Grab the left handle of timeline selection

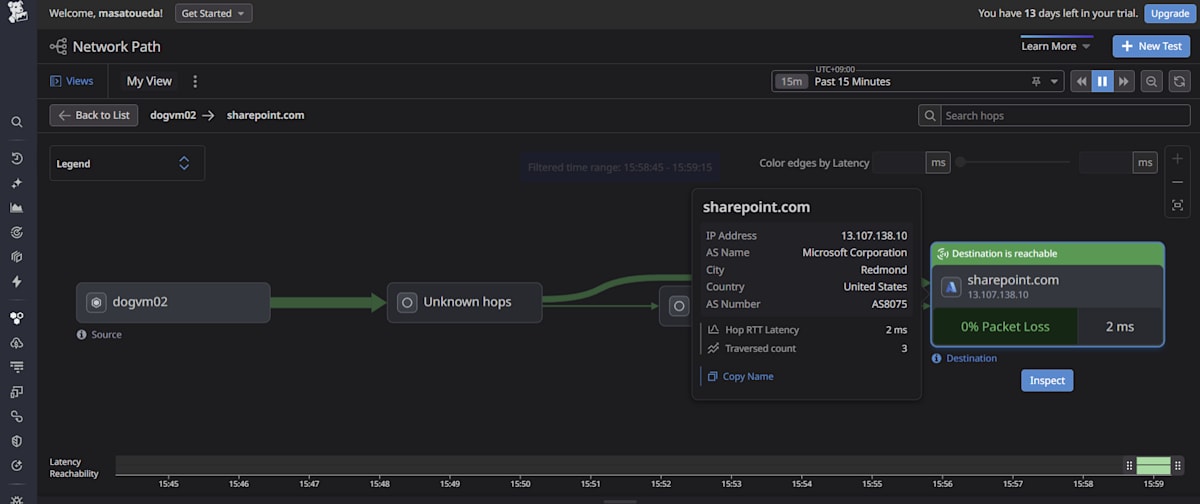1130,465
